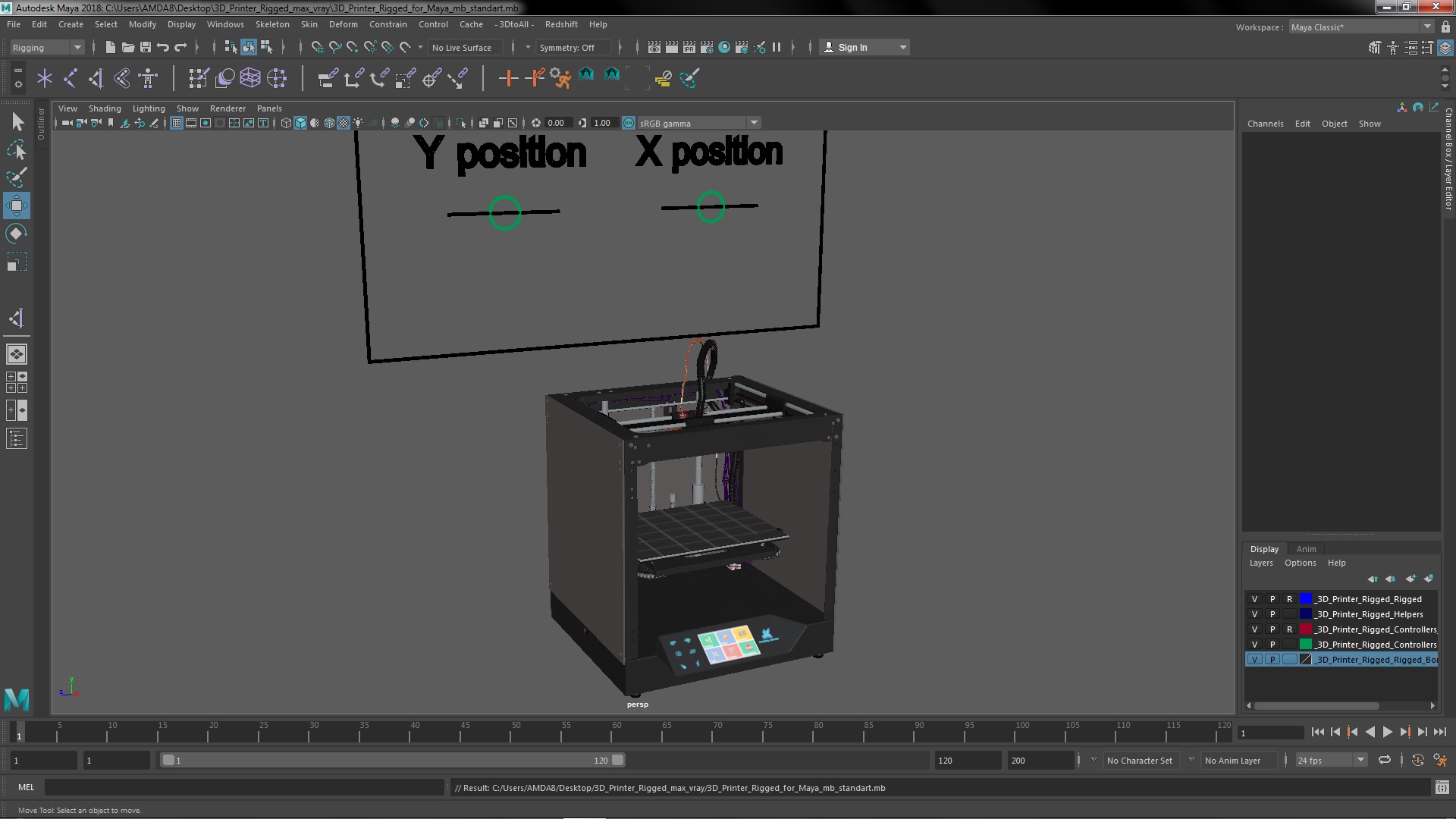1456x819 pixels.
Task: Activate the Lasso Select tool
Action: (17, 149)
